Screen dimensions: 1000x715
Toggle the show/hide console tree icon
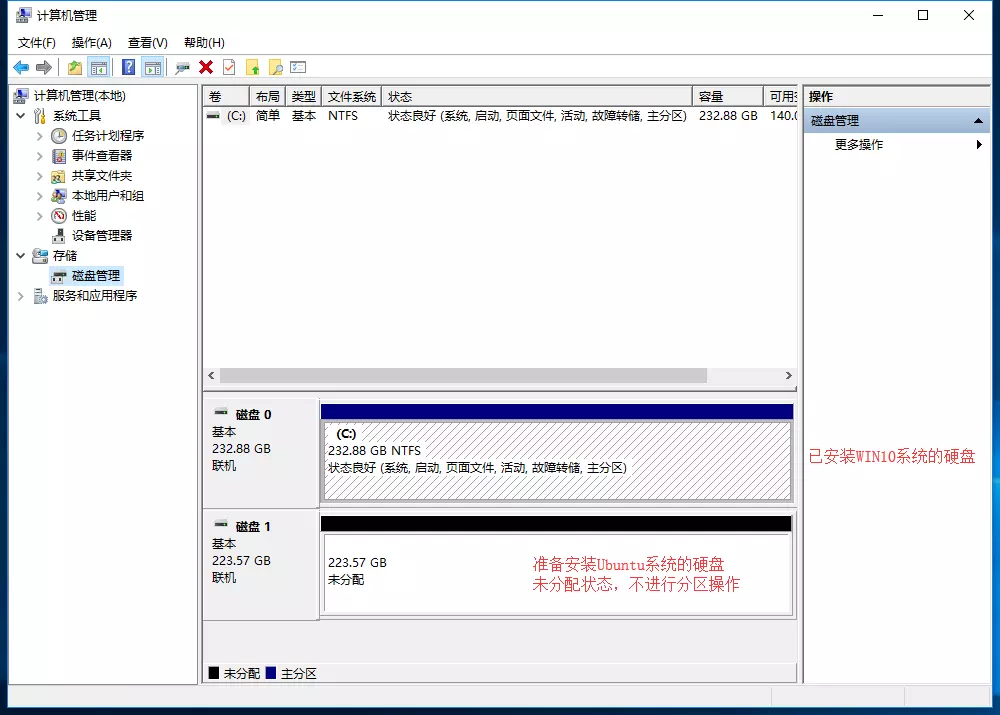point(99,68)
